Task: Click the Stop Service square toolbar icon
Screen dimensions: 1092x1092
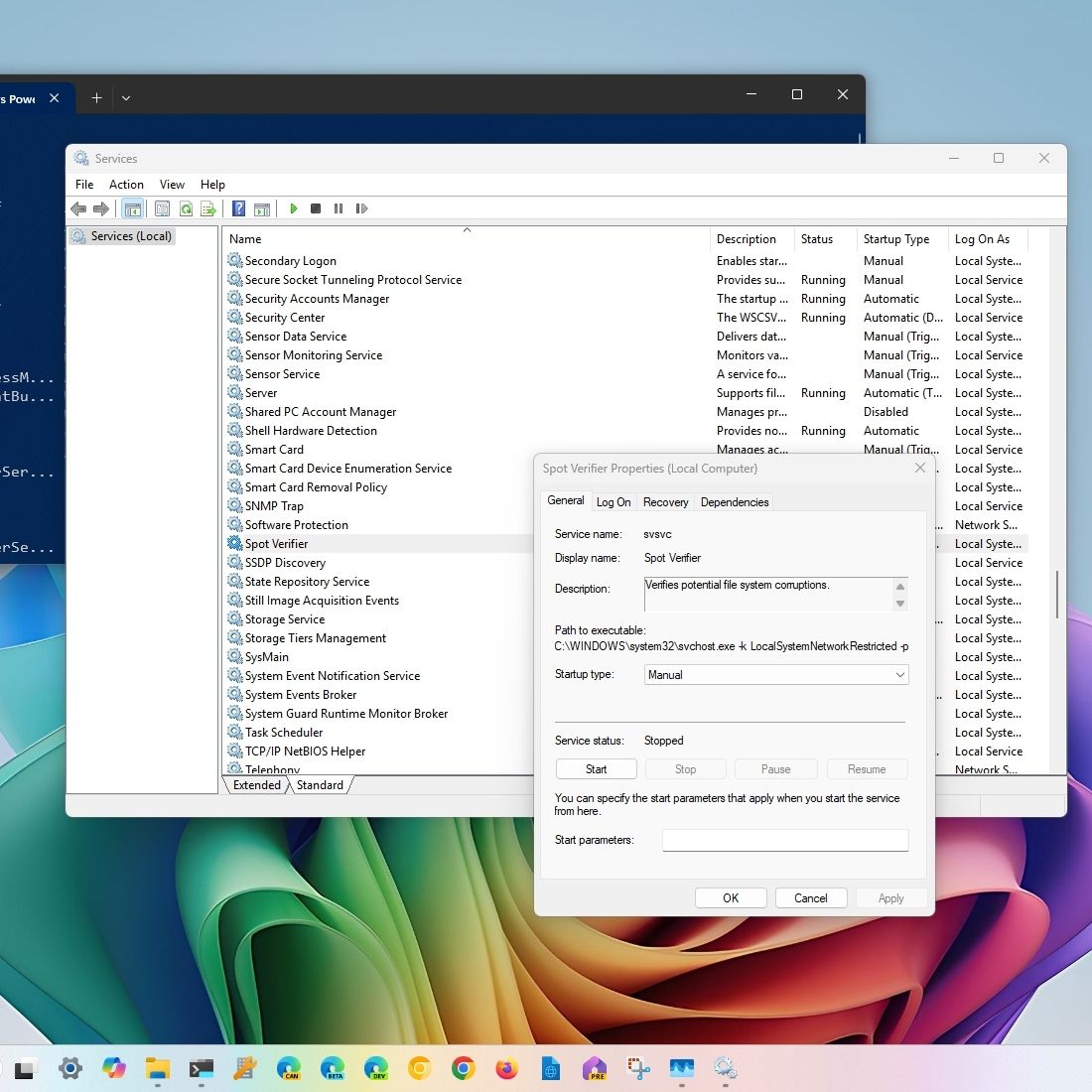Action: (x=316, y=208)
